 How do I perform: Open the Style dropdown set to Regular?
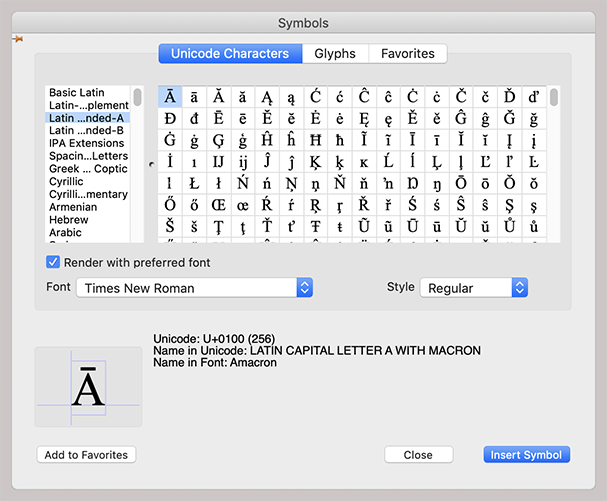pos(472,288)
